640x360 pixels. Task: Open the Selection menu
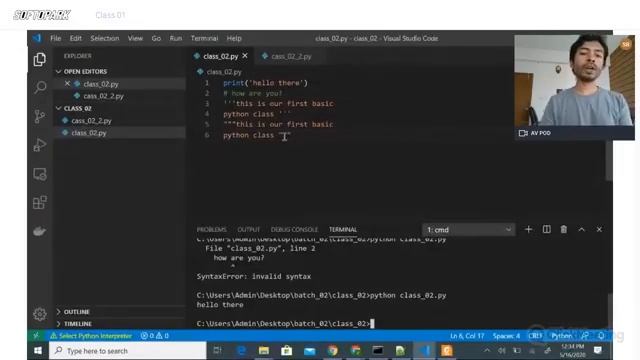(x=105, y=38)
